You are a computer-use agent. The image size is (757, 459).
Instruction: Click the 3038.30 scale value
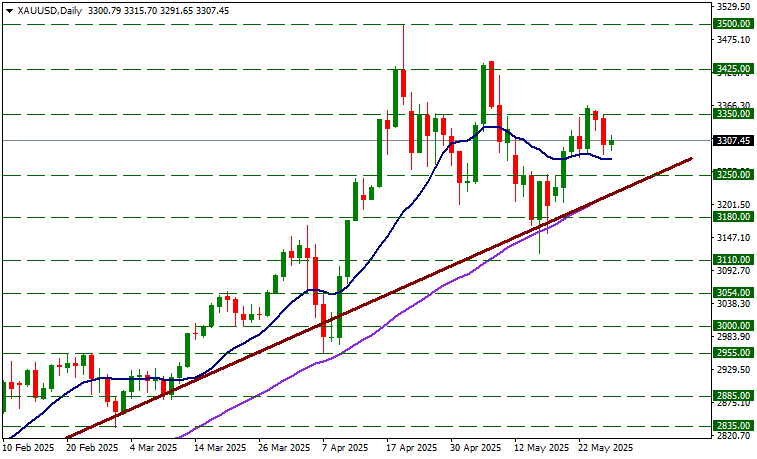point(733,304)
